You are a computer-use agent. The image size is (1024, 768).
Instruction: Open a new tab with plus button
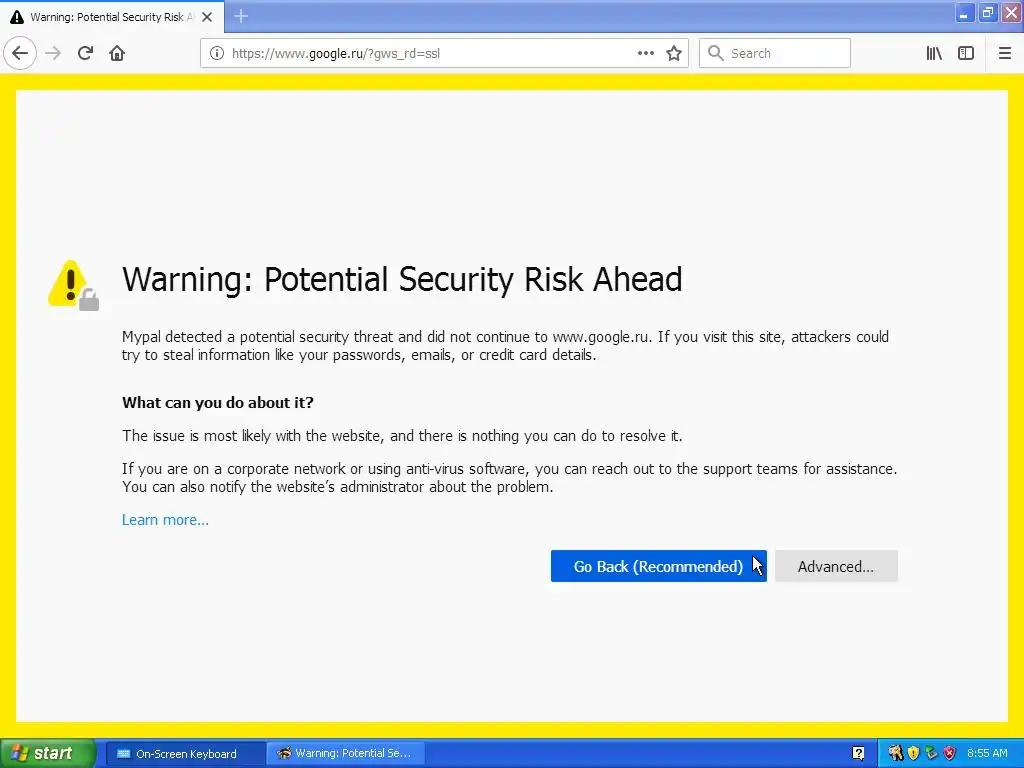tap(241, 16)
